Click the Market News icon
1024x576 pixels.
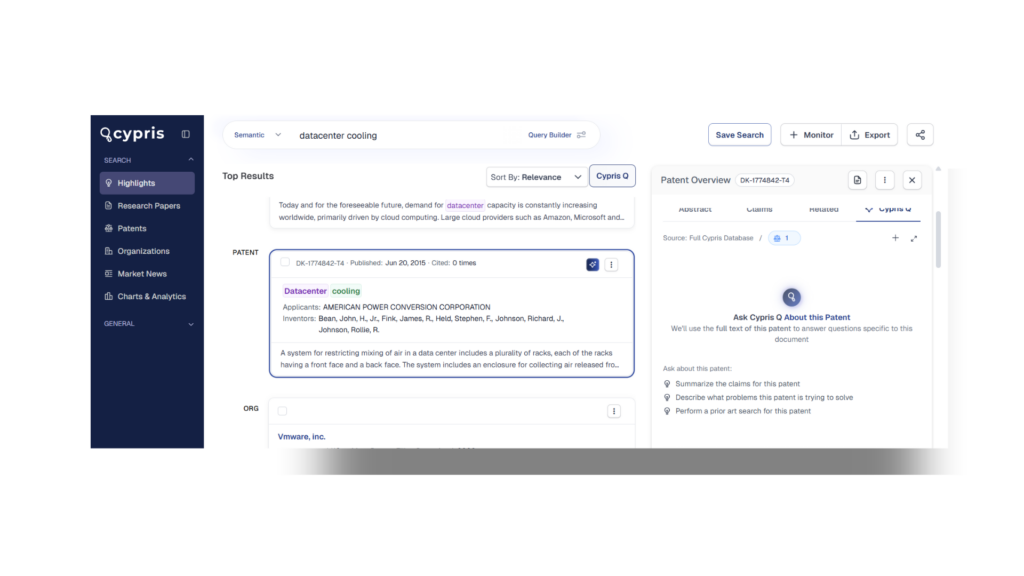(x=108, y=274)
